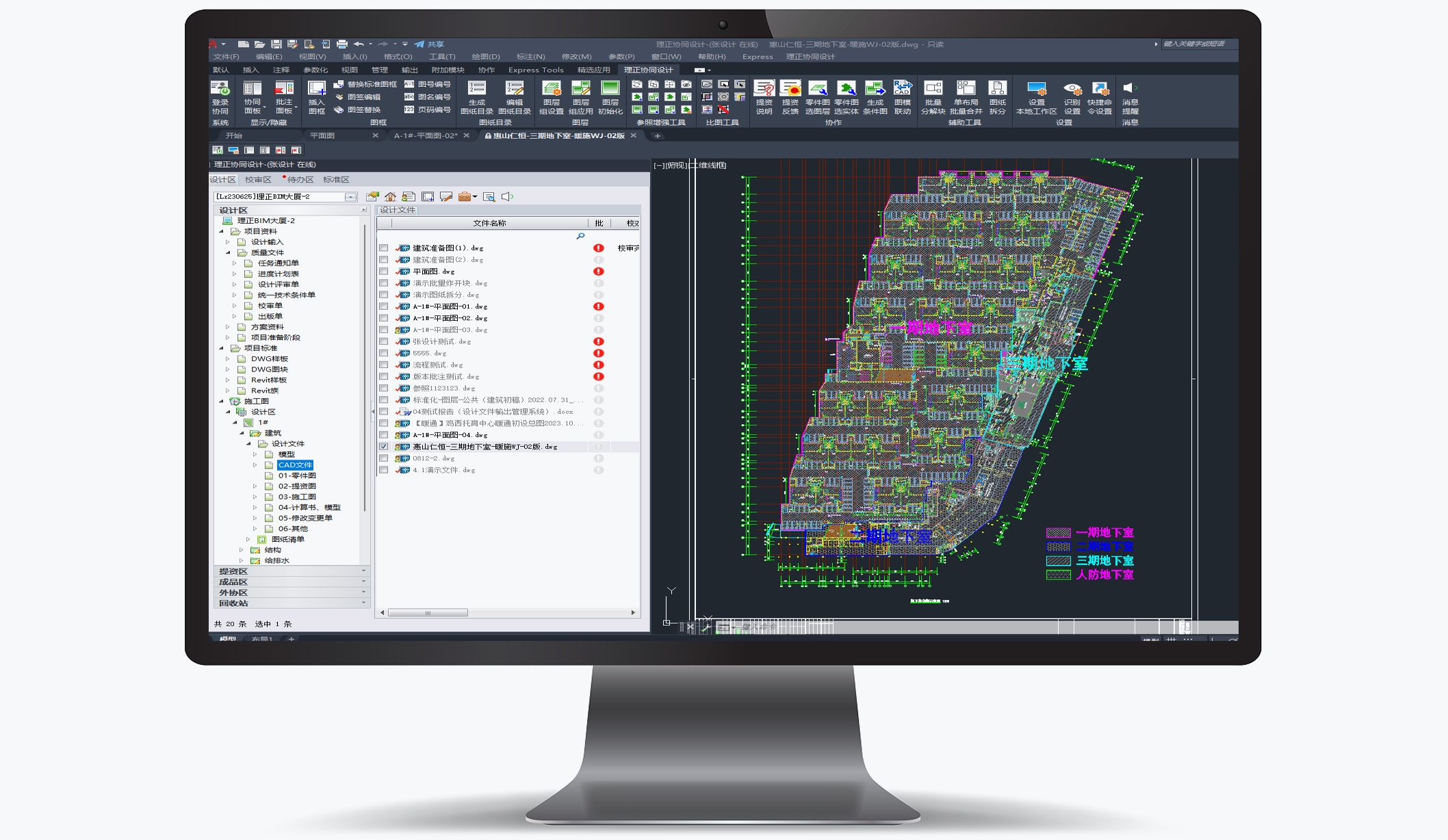The height and width of the screenshot is (840, 1448).
Task: Check the box for 平面图.dwg
Action: click(x=384, y=272)
